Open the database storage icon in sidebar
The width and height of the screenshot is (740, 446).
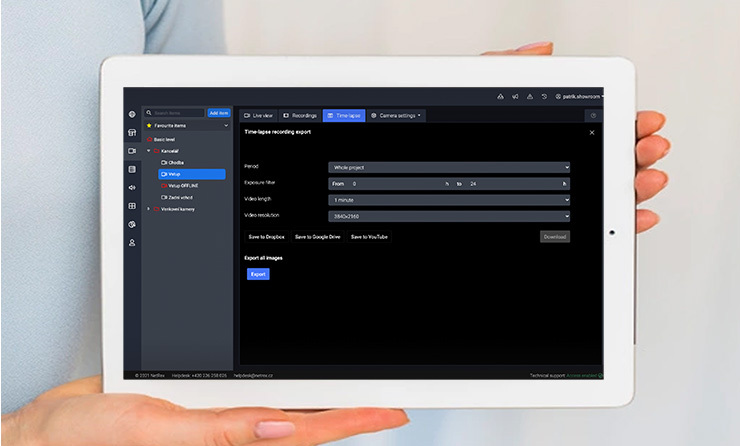click(132, 169)
